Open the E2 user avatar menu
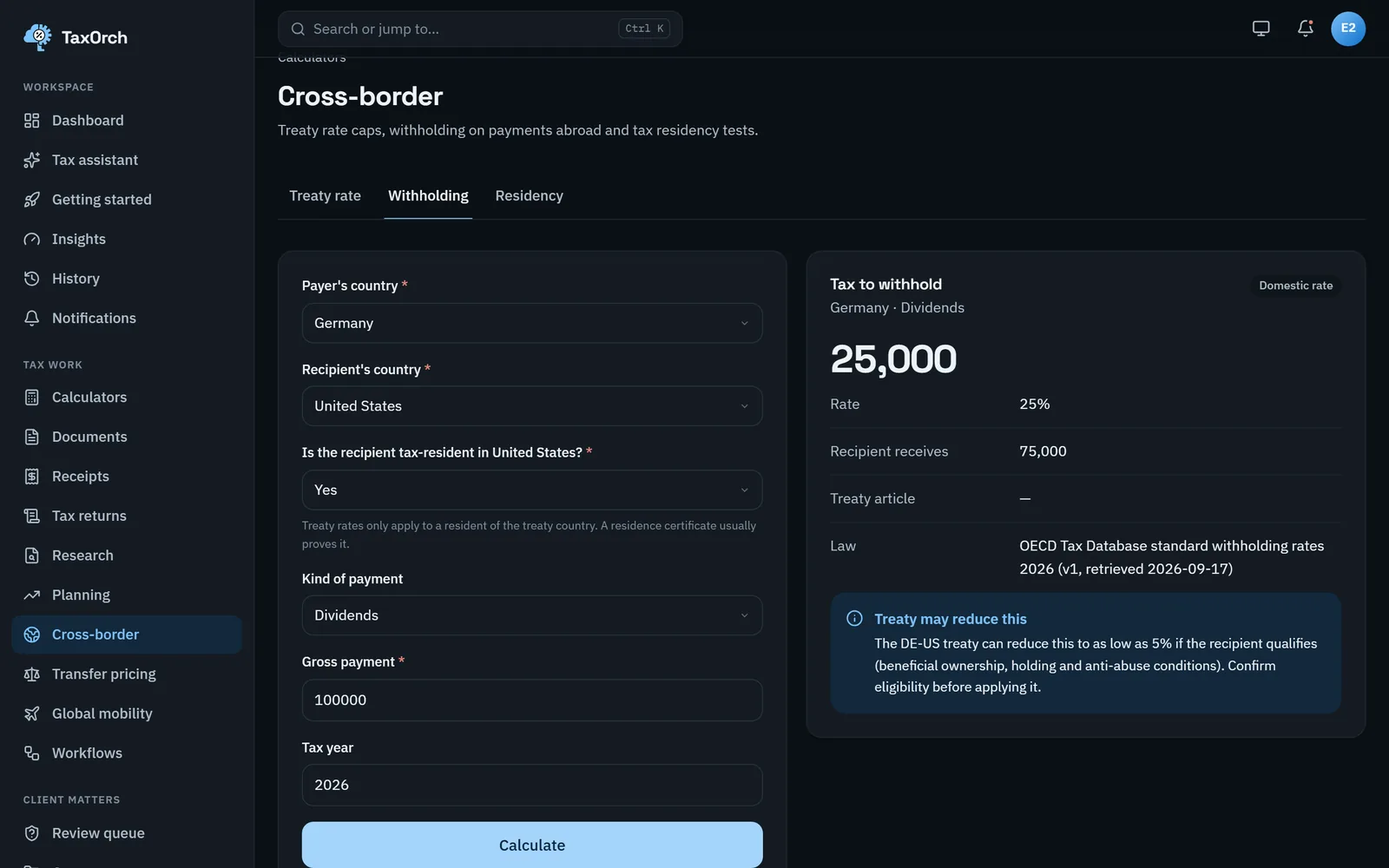 tap(1348, 29)
